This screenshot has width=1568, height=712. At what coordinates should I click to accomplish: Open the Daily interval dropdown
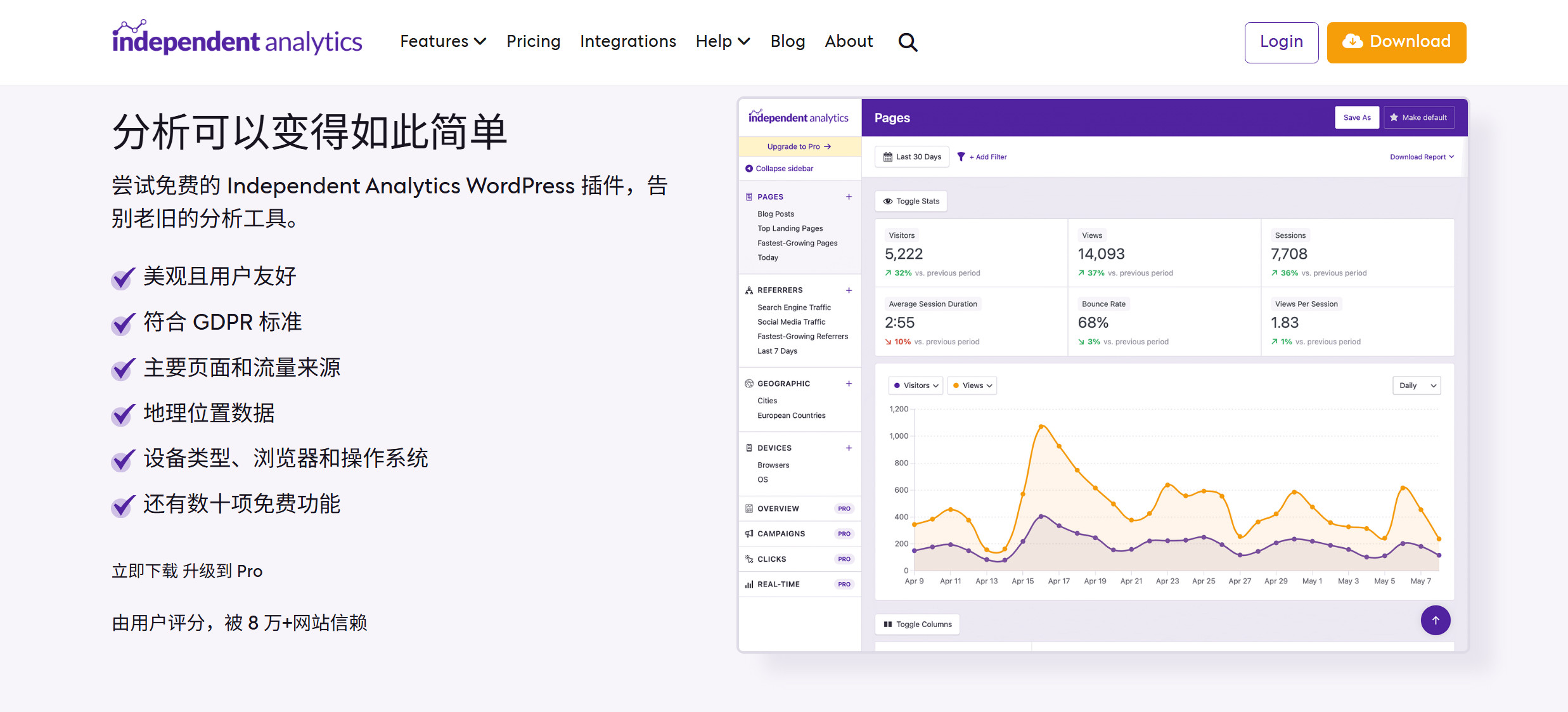(x=1417, y=385)
